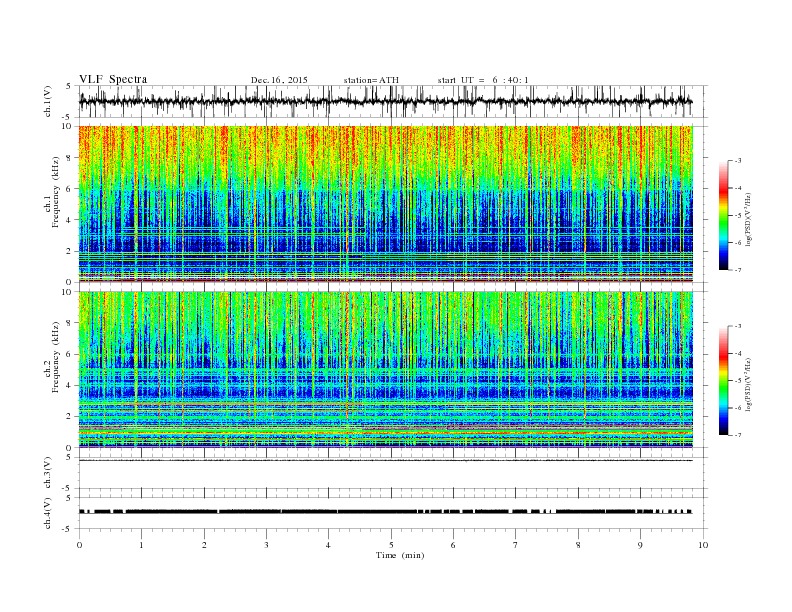Click upper colorbar tick value '-7'
Viewport: 792px width, 612px height.
737,270
